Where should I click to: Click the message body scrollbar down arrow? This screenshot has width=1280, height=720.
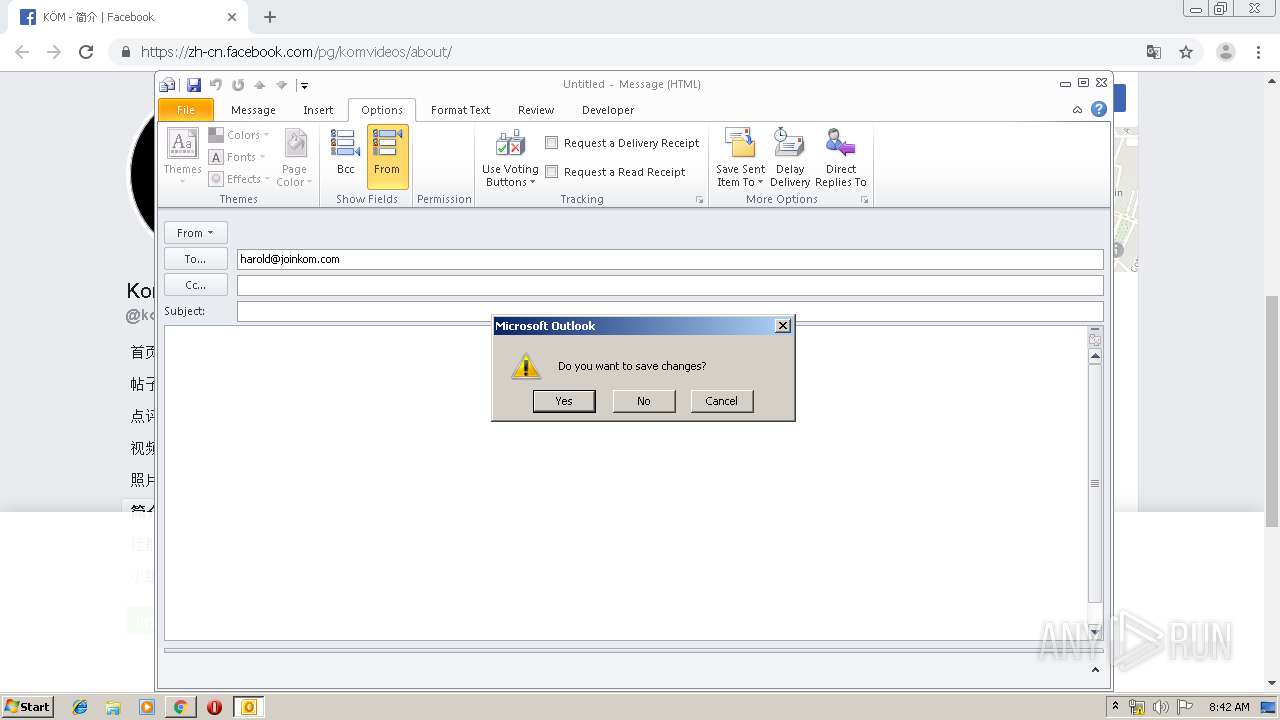(x=1095, y=632)
